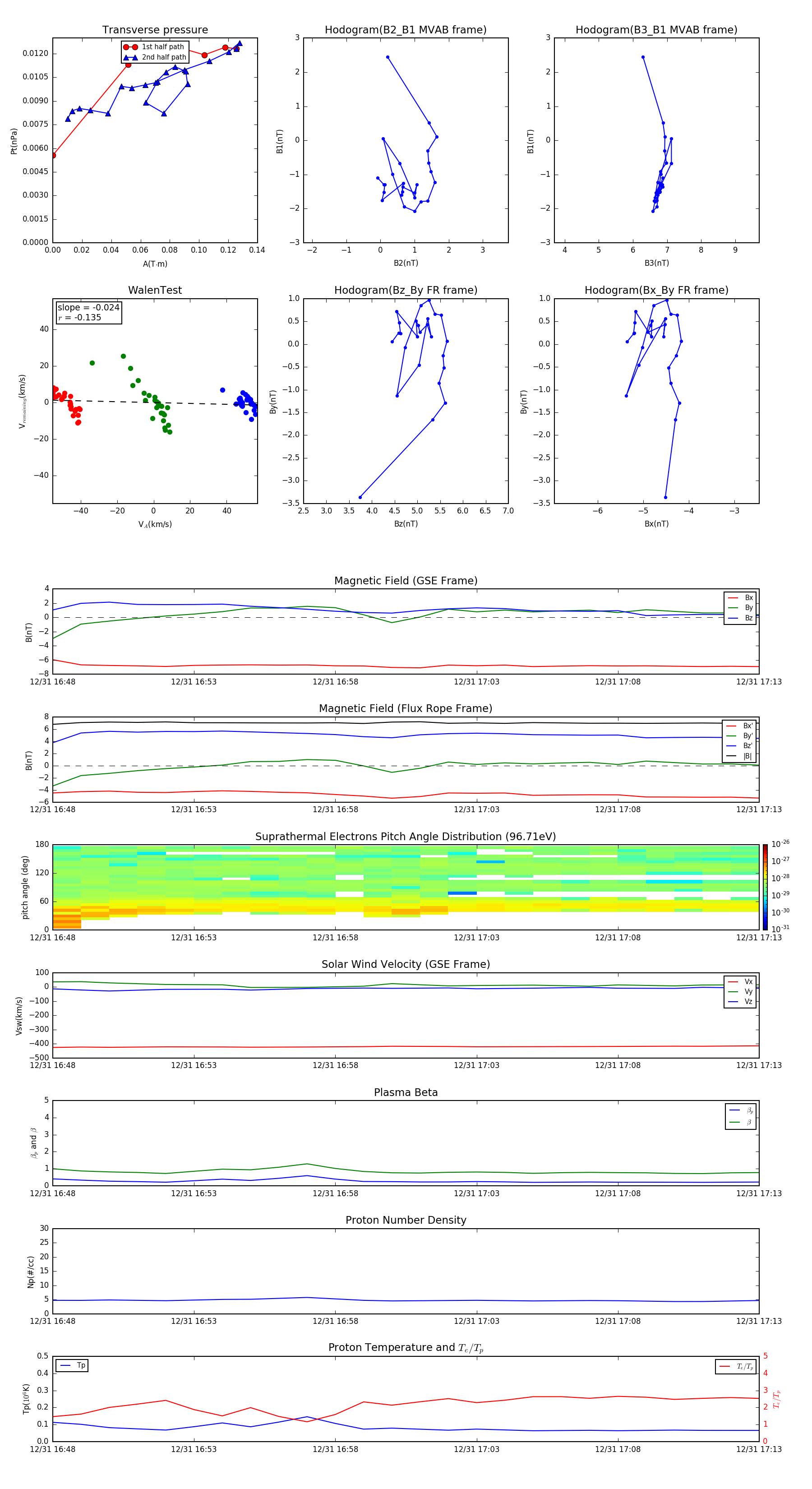
Task: Click the pitch angle spectrogram colorbar
Action: [765, 887]
